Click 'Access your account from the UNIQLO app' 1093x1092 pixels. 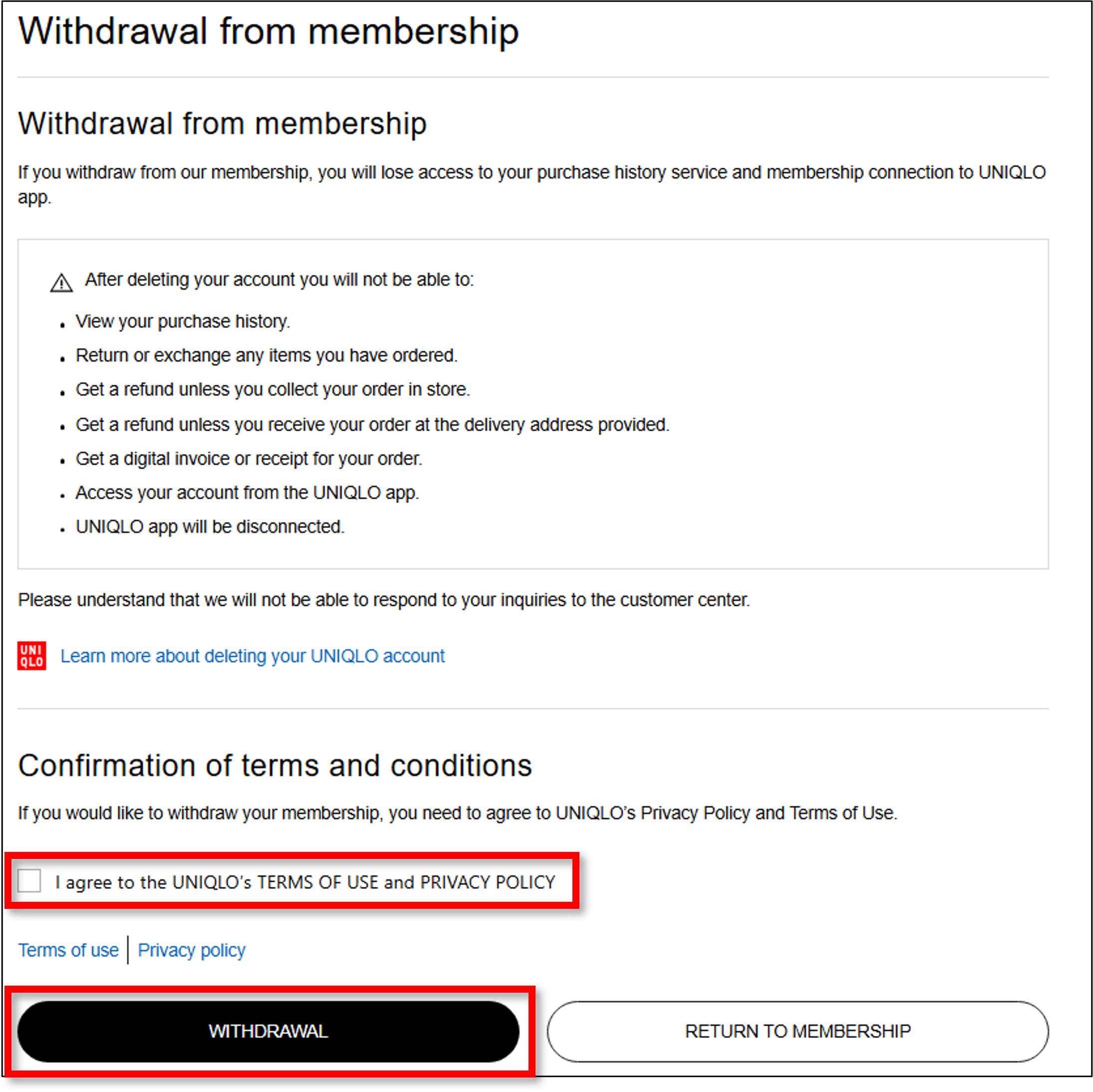pos(247,492)
